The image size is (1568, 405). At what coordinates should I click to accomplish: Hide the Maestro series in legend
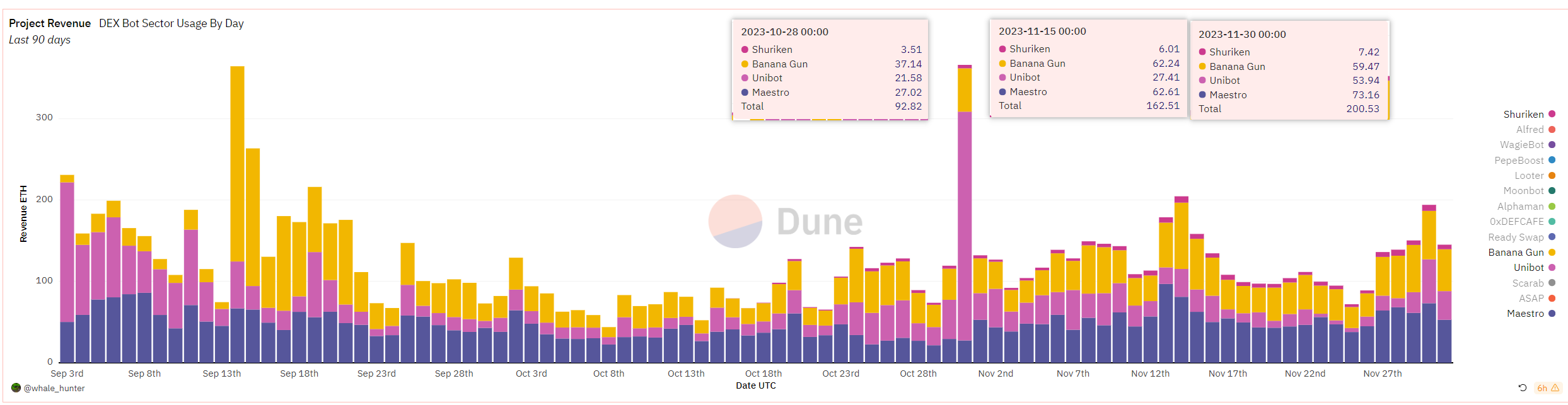[1524, 314]
